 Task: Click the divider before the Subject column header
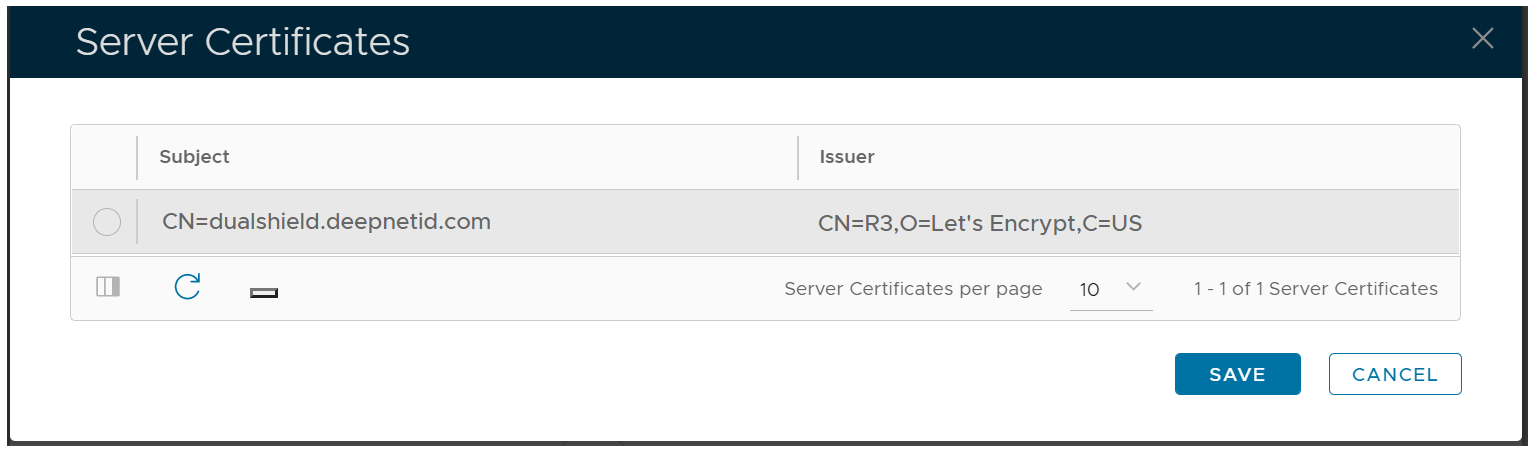pyautogui.click(x=137, y=157)
